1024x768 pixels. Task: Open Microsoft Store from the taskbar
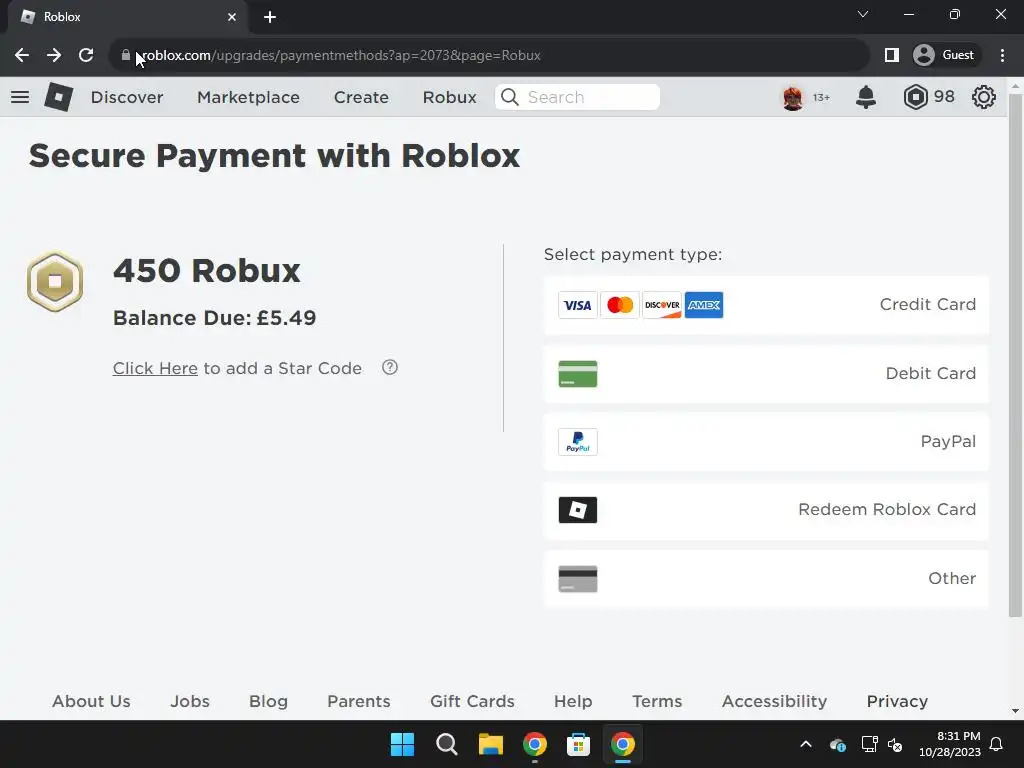point(578,744)
